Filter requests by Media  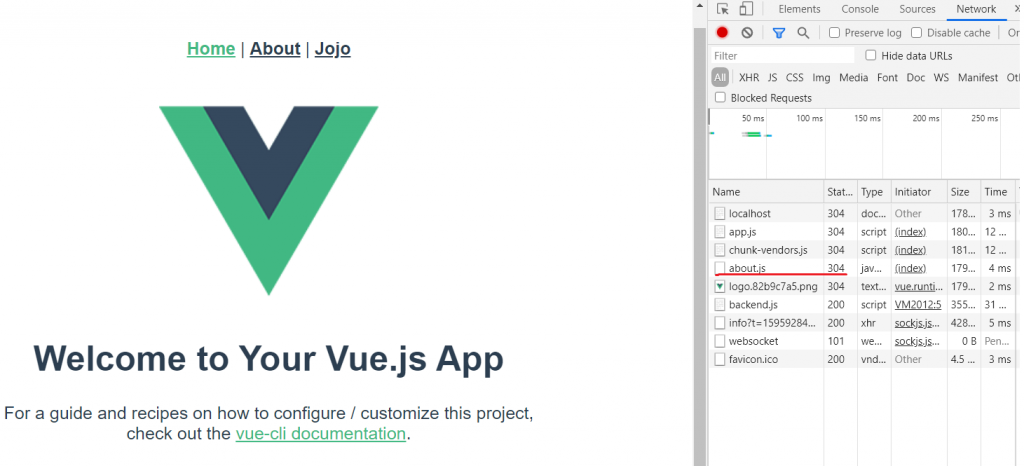(x=854, y=78)
